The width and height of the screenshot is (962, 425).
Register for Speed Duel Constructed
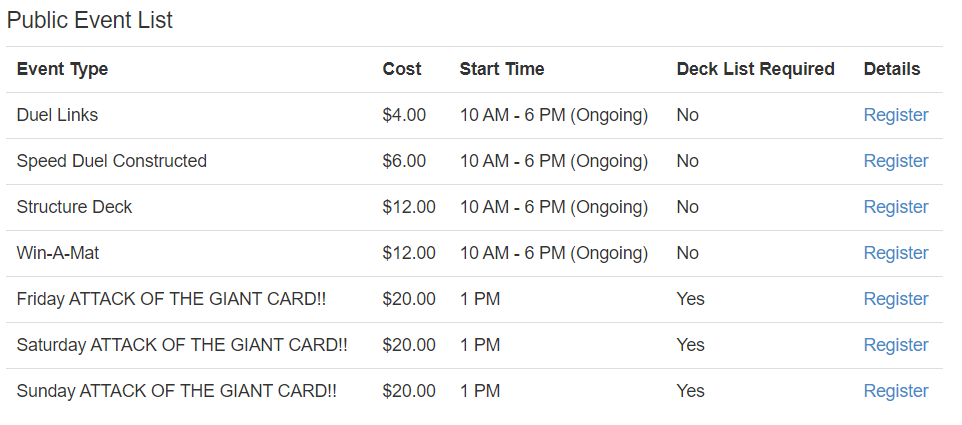pyautogui.click(x=896, y=161)
